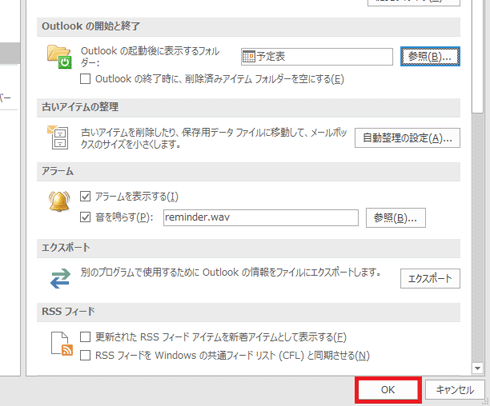This screenshot has height=406, width=490.
Task: Uncheck アラームを表示する checkbox
Action: tap(85, 196)
